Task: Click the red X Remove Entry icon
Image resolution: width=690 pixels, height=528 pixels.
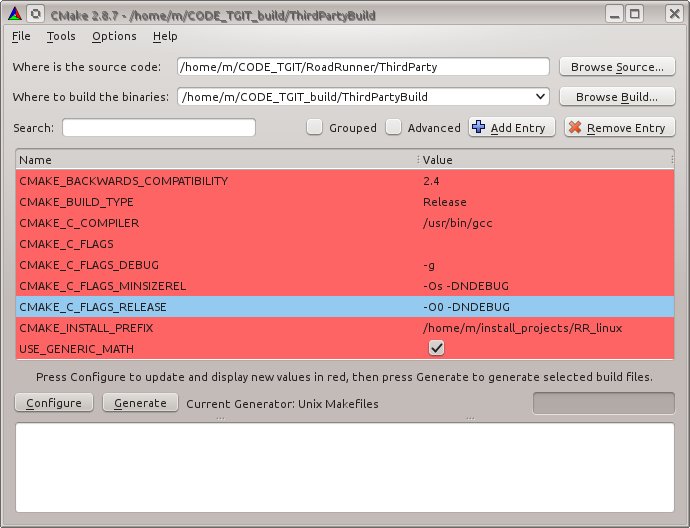Action: coord(574,128)
